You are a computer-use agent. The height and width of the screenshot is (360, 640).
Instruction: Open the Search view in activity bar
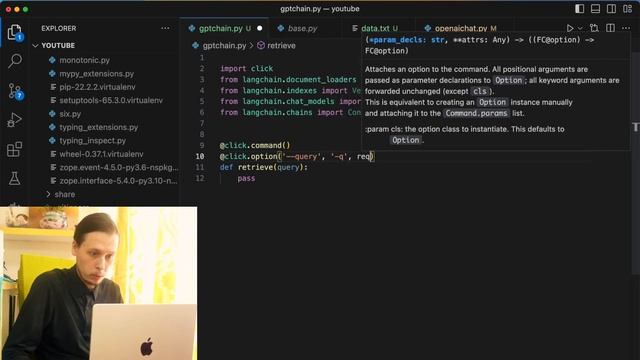click(x=15, y=61)
